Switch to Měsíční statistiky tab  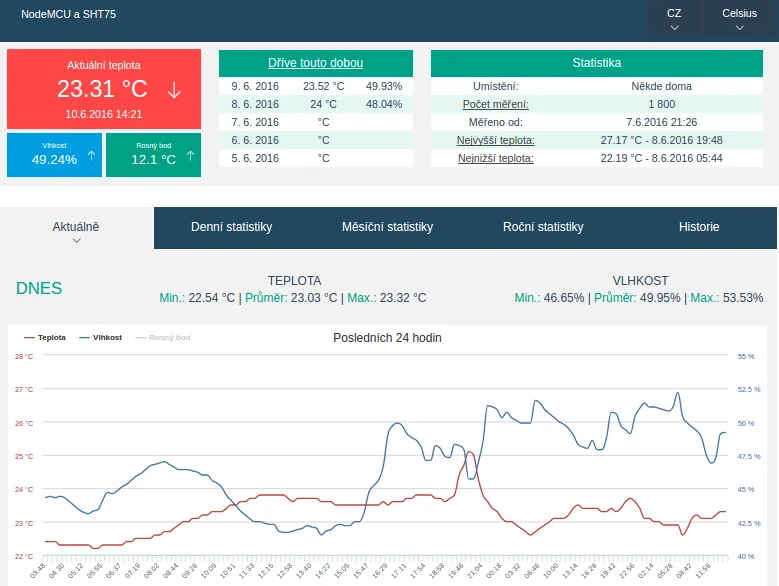[x=388, y=227]
